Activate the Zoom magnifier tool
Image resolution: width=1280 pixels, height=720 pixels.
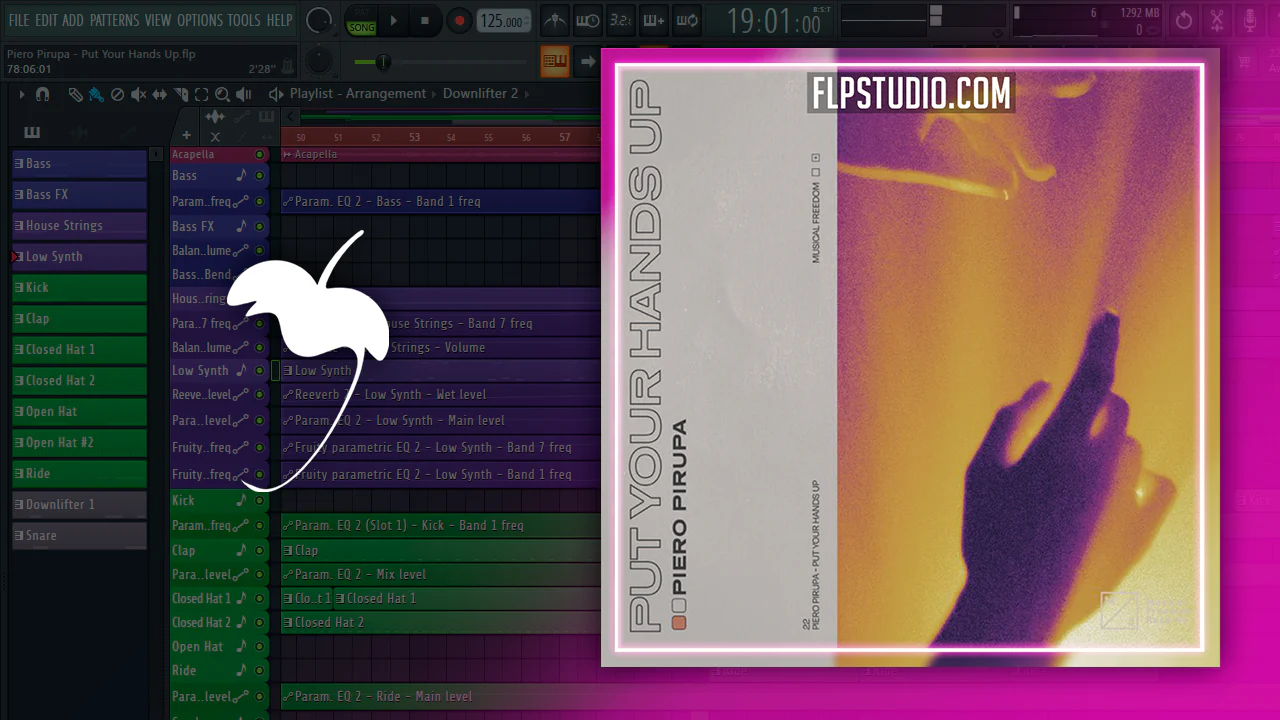[x=222, y=94]
